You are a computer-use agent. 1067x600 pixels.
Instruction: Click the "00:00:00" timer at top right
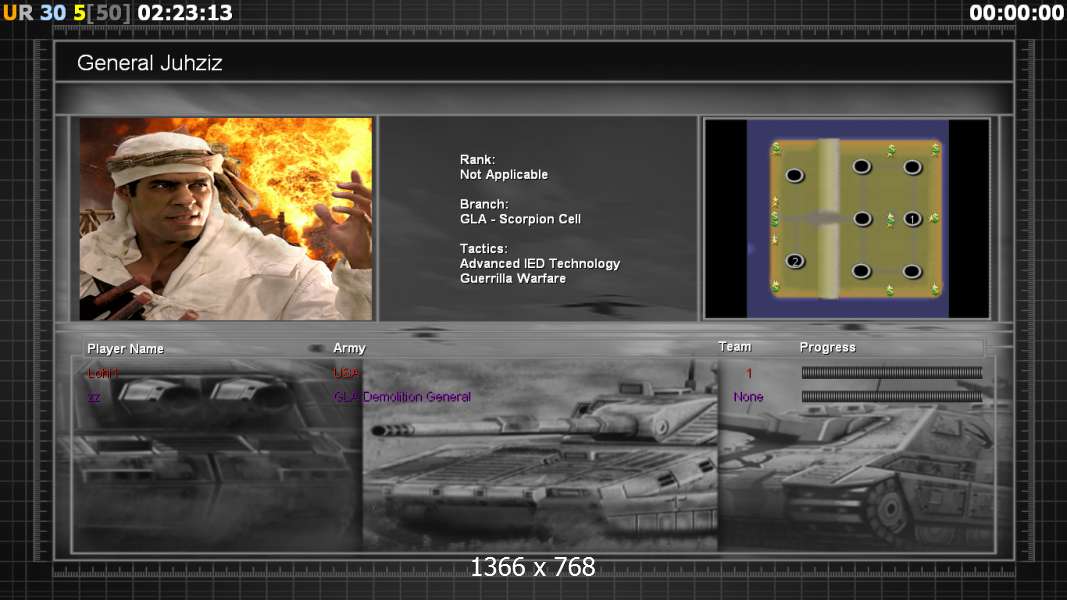(x=1017, y=12)
